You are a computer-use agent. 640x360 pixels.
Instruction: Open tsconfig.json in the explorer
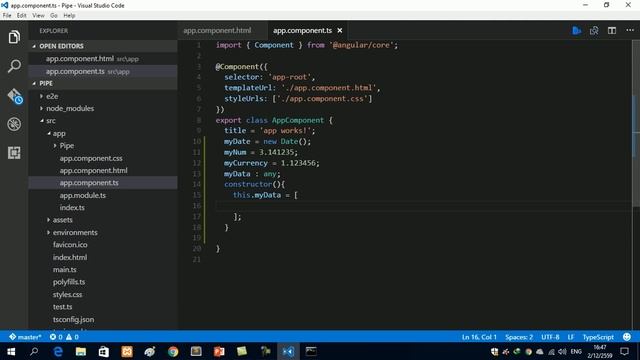[73, 320]
